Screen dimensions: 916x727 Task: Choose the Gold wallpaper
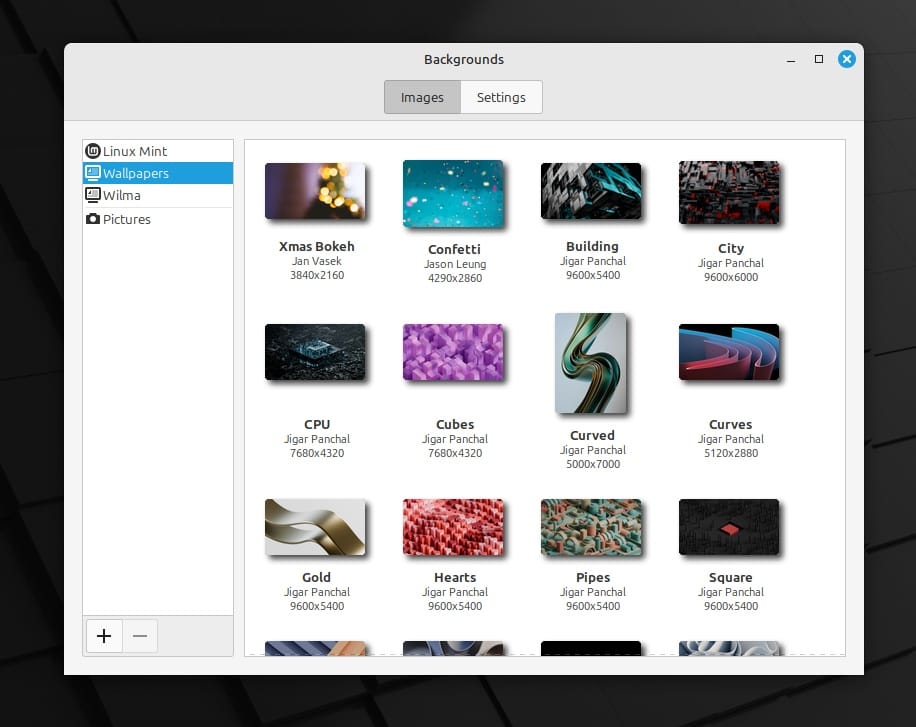(316, 527)
